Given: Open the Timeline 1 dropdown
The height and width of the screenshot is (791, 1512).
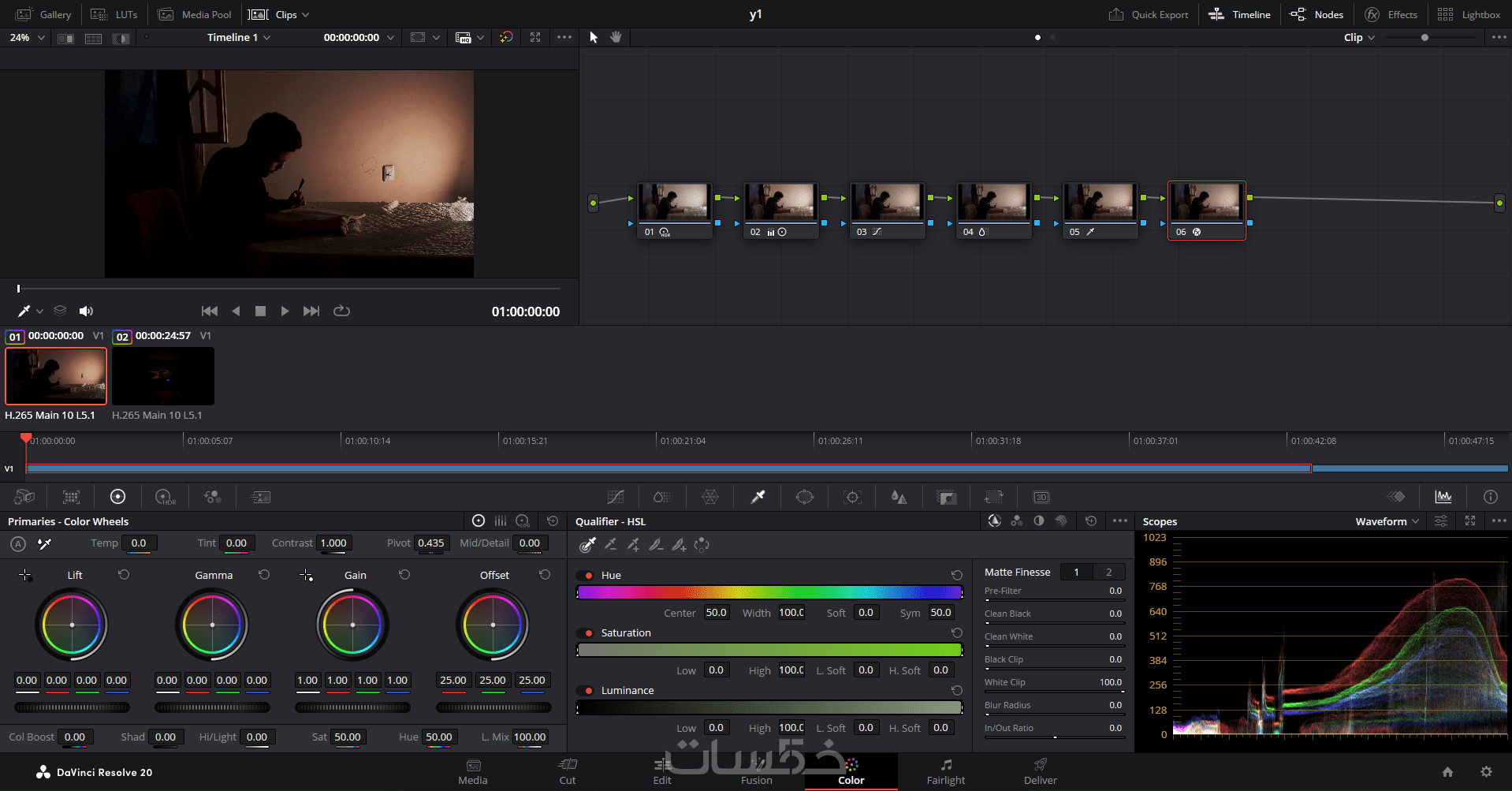Looking at the screenshot, I should click(238, 37).
